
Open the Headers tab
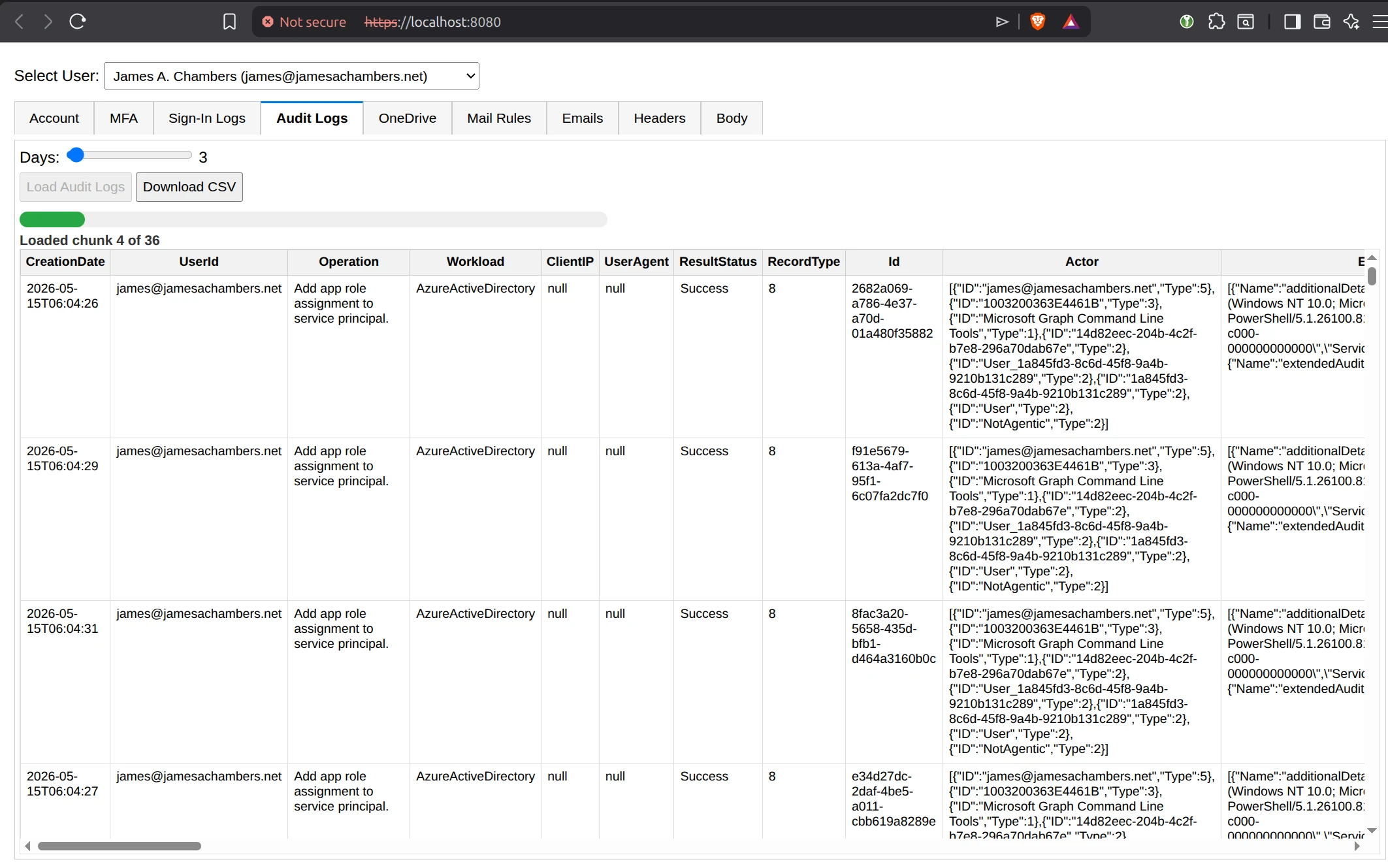(x=660, y=118)
